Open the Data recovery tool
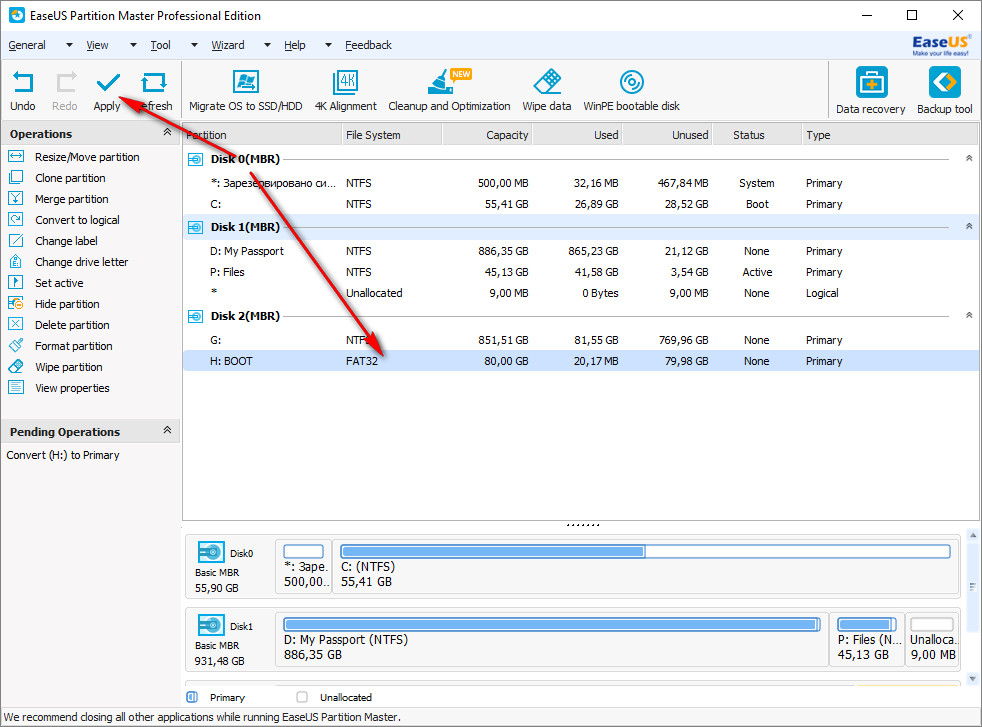 [x=871, y=91]
